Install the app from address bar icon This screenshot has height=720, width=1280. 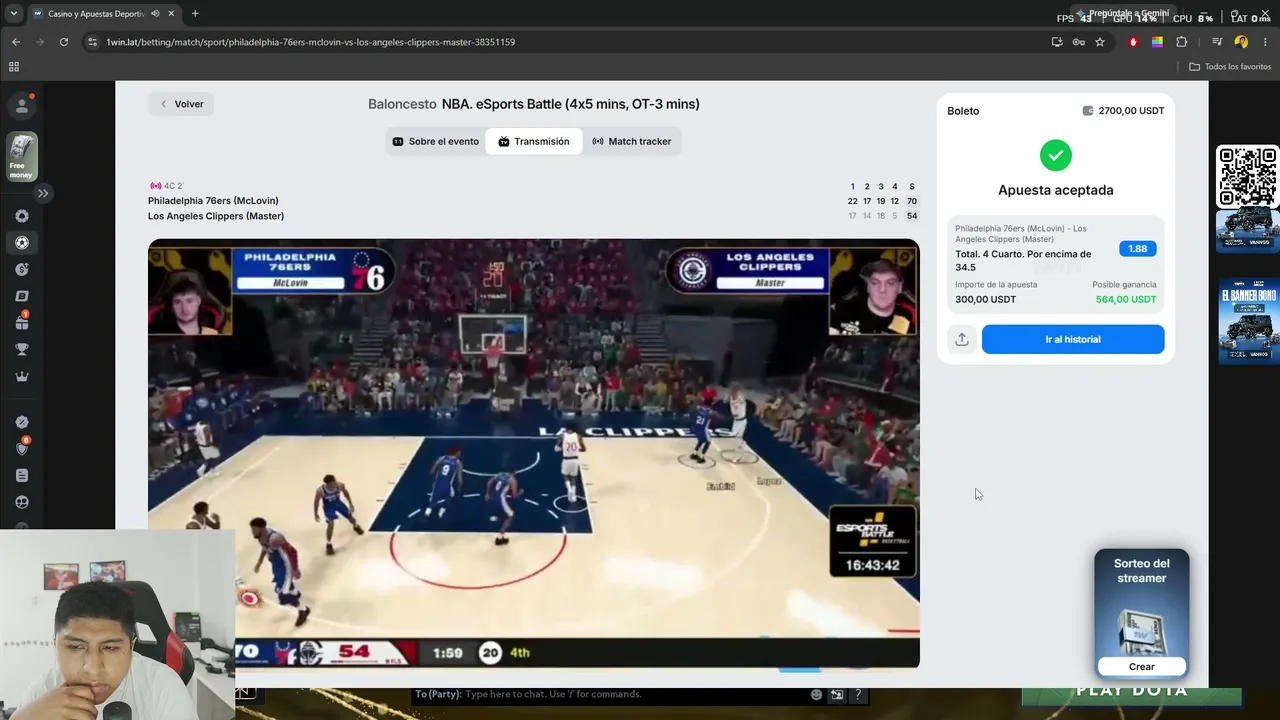coord(1057,42)
